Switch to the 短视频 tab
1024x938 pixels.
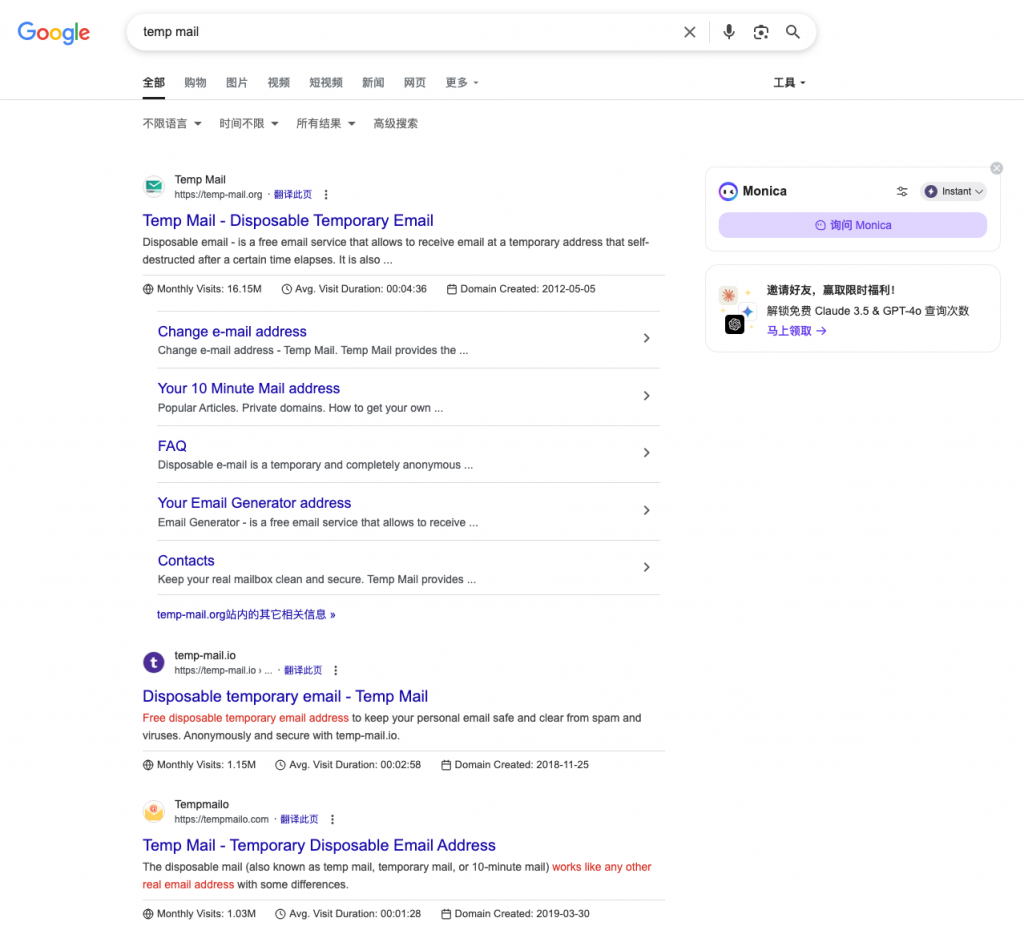coord(326,83)
